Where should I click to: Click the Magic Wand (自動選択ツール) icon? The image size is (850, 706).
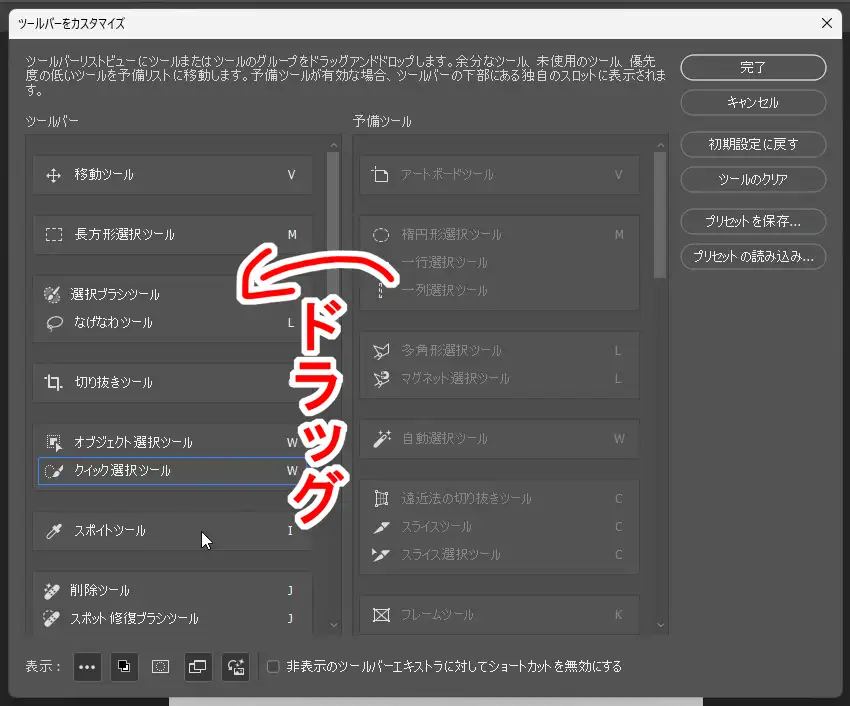(x=381, y=439)
